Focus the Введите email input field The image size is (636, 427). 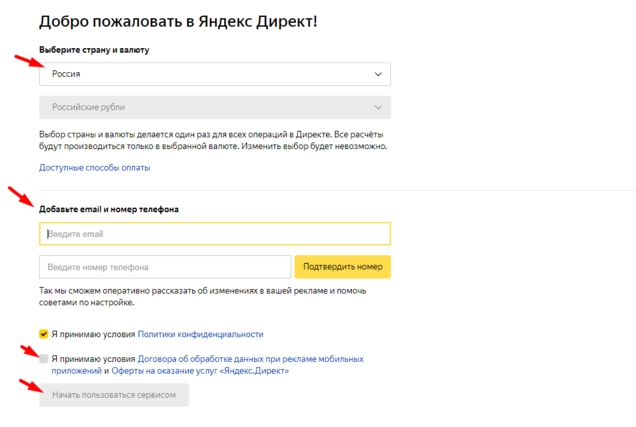coord(215,234)
